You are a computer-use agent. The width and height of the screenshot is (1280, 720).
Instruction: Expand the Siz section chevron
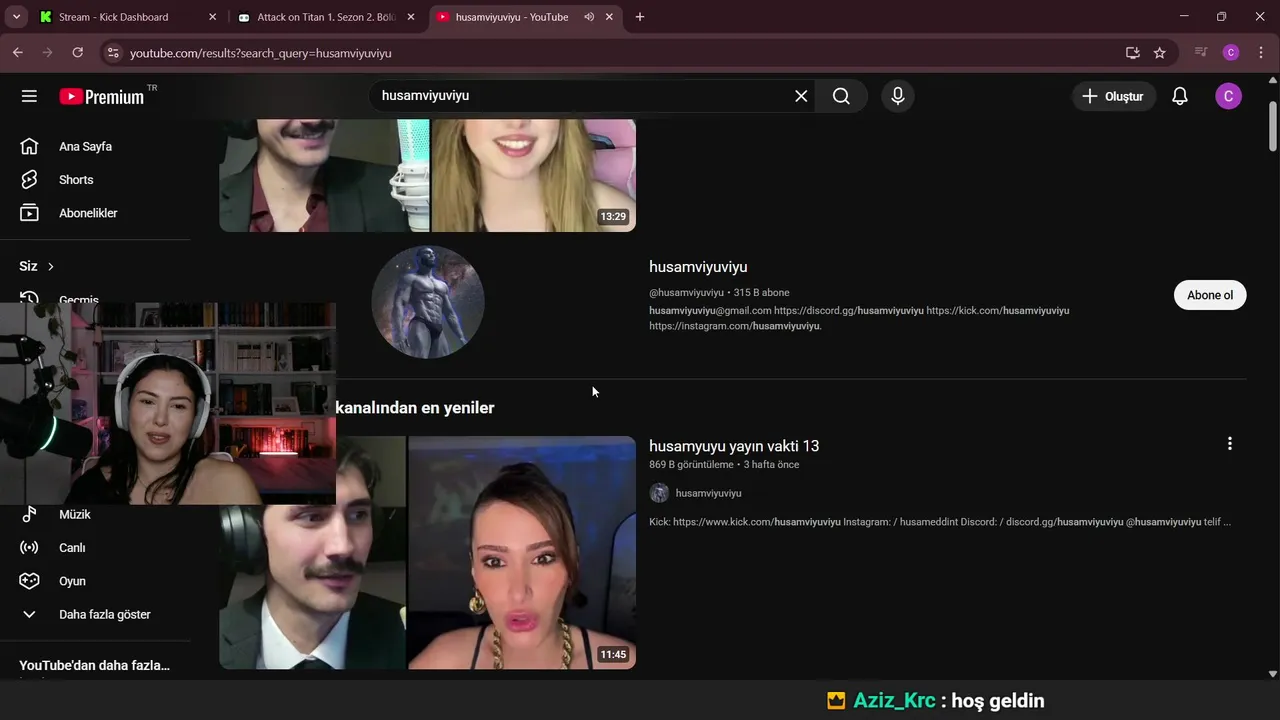click(x=50, y=266)
